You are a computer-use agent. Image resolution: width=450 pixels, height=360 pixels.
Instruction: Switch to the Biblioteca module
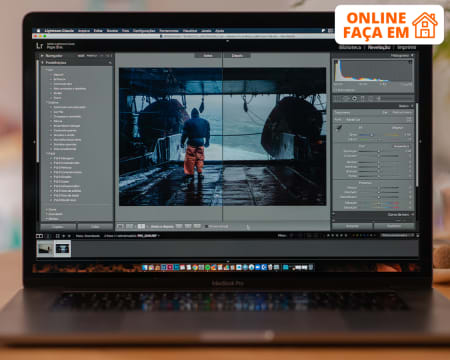pos(350,47)
